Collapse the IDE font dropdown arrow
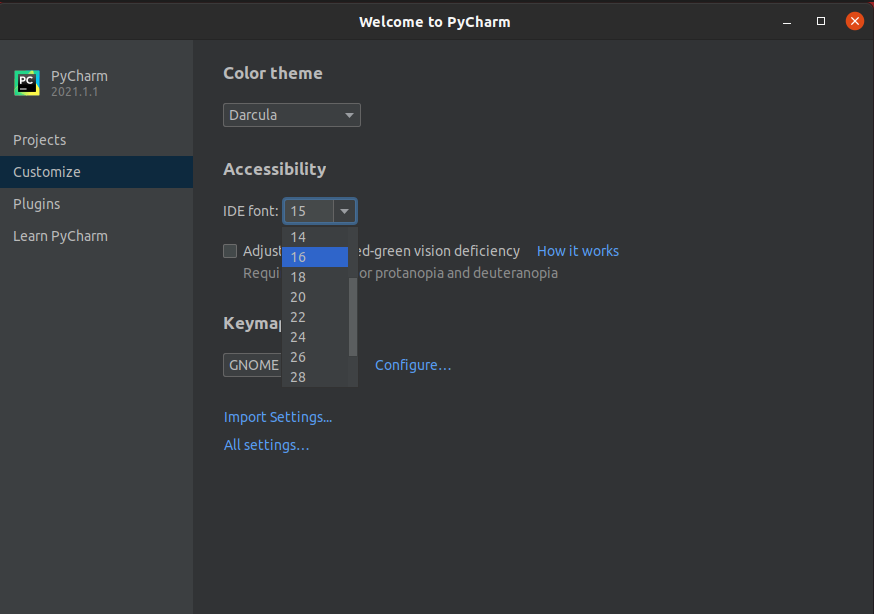This screenshot has height=614, width=874. (x=344, y=211)
